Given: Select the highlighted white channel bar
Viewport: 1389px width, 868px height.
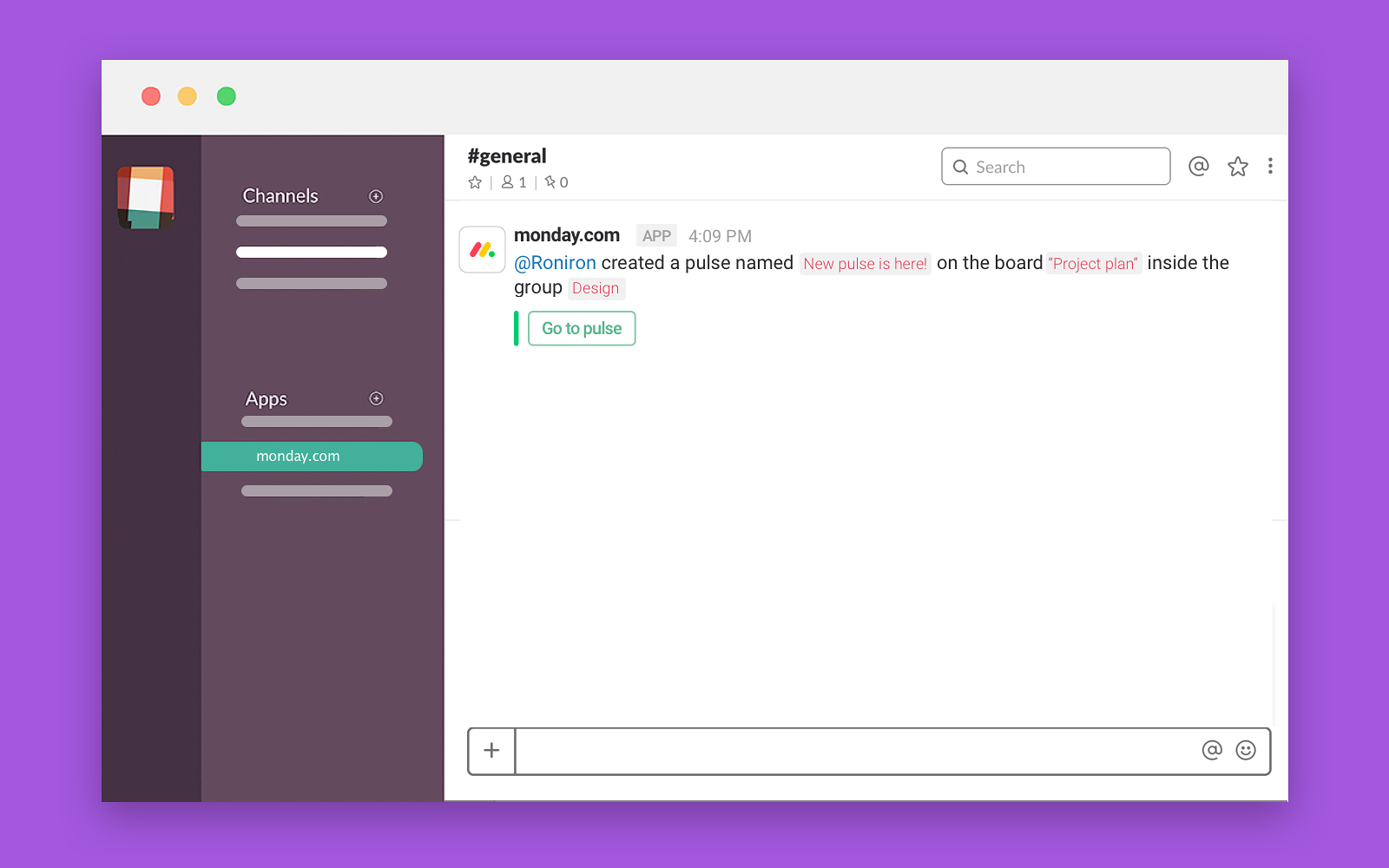Looking at the screenshot, I should [312, 253].
